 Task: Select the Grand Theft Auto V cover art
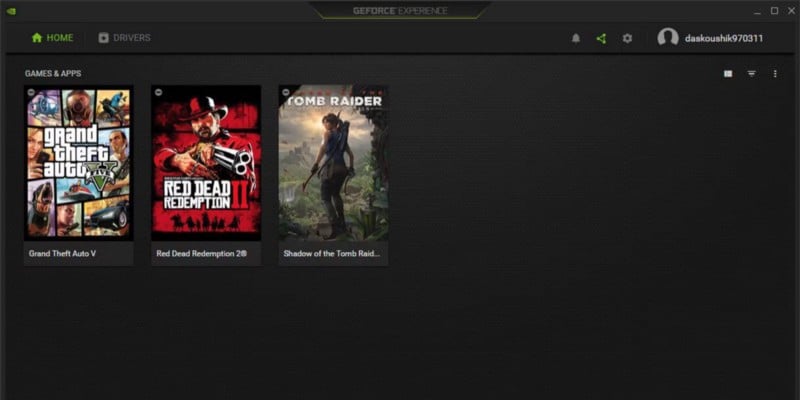79,163
